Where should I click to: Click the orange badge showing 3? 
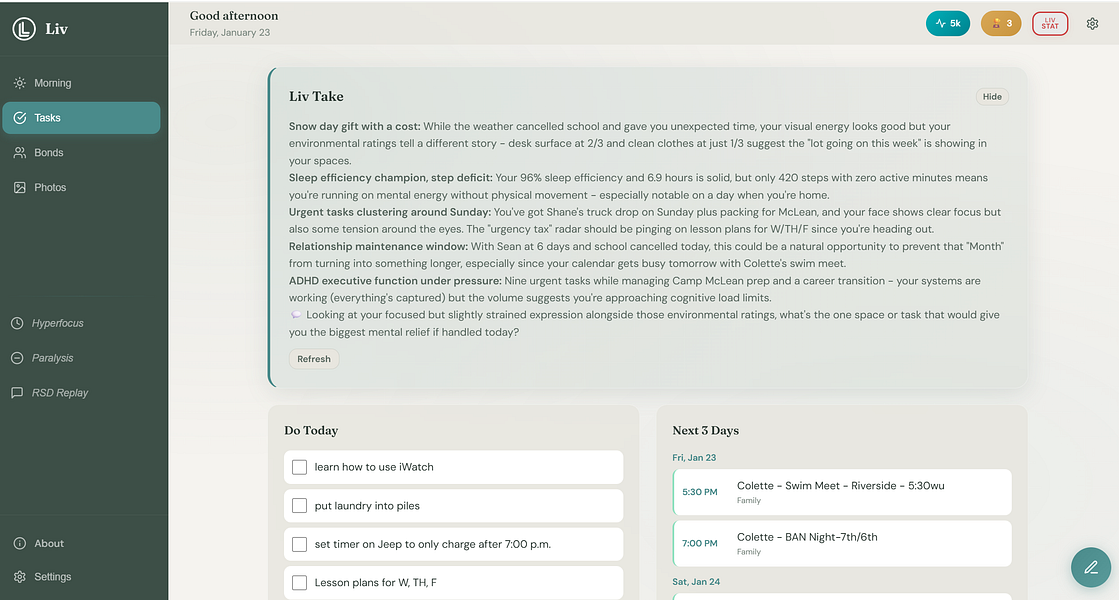pos(1001,24)
